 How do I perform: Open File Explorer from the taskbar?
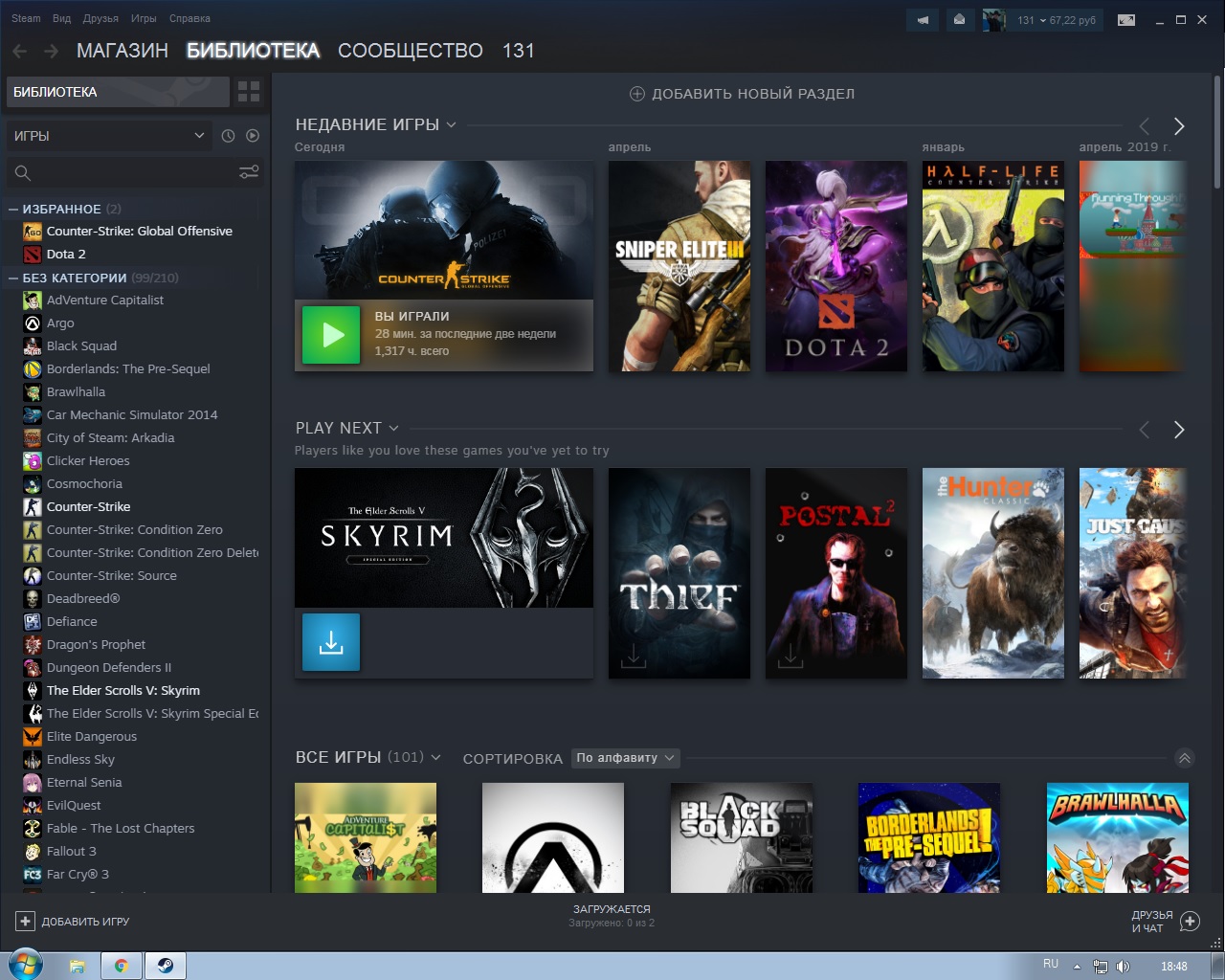tap(78, 966)
